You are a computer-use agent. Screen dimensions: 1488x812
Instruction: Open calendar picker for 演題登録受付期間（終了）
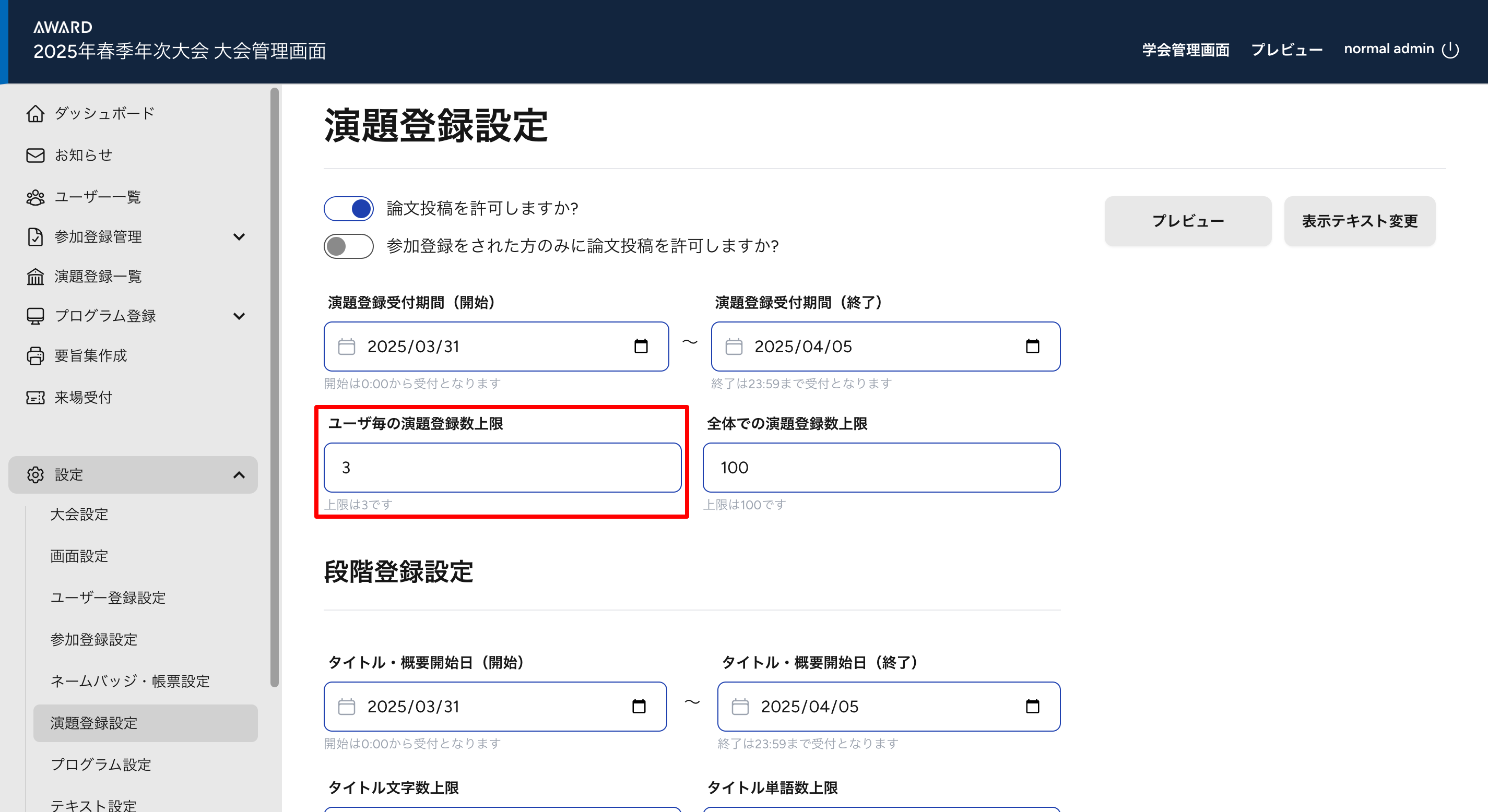(x=1032, y=347)
